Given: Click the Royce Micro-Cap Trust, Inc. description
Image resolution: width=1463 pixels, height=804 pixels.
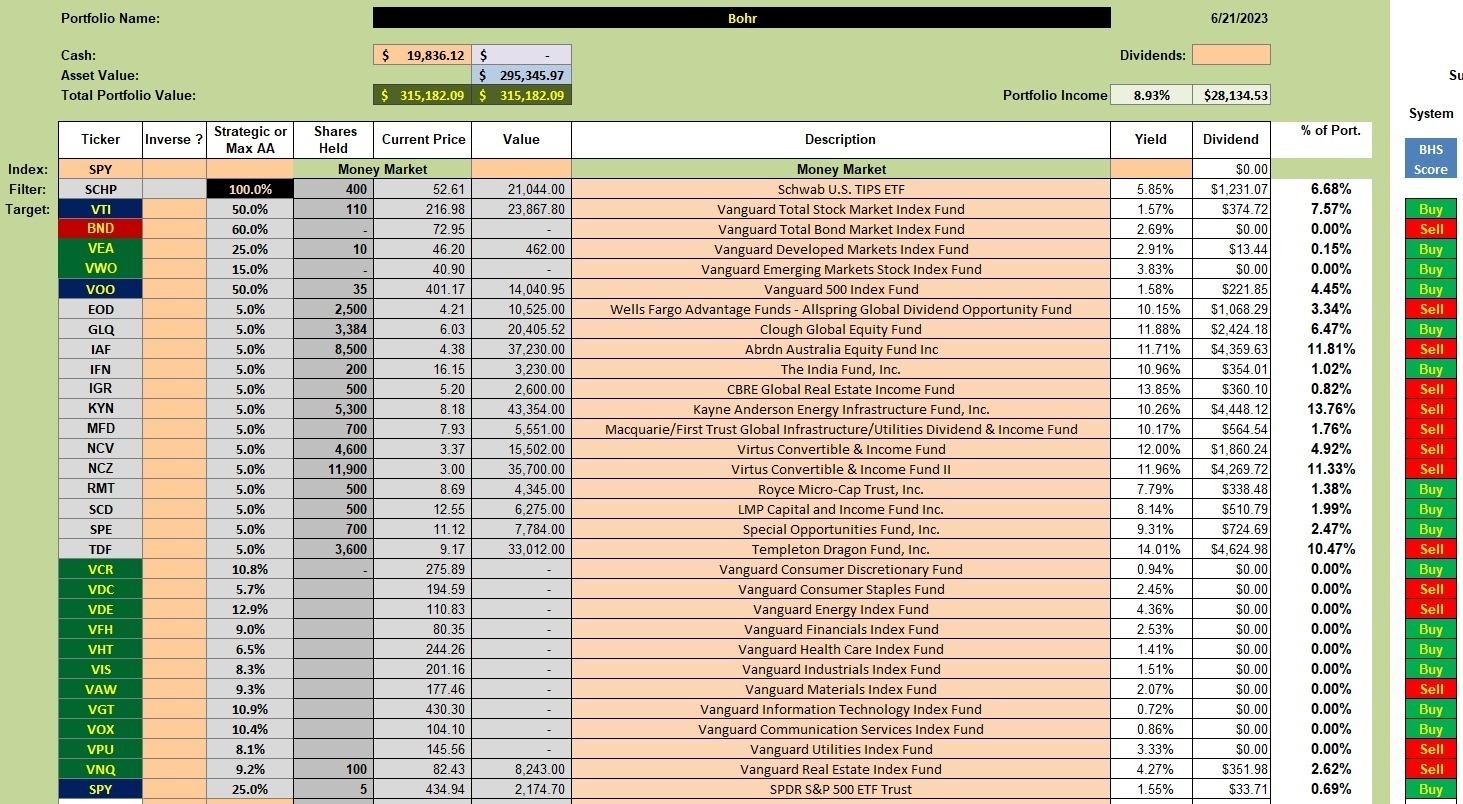Looking at the screenshot, I should pos(840,489).
